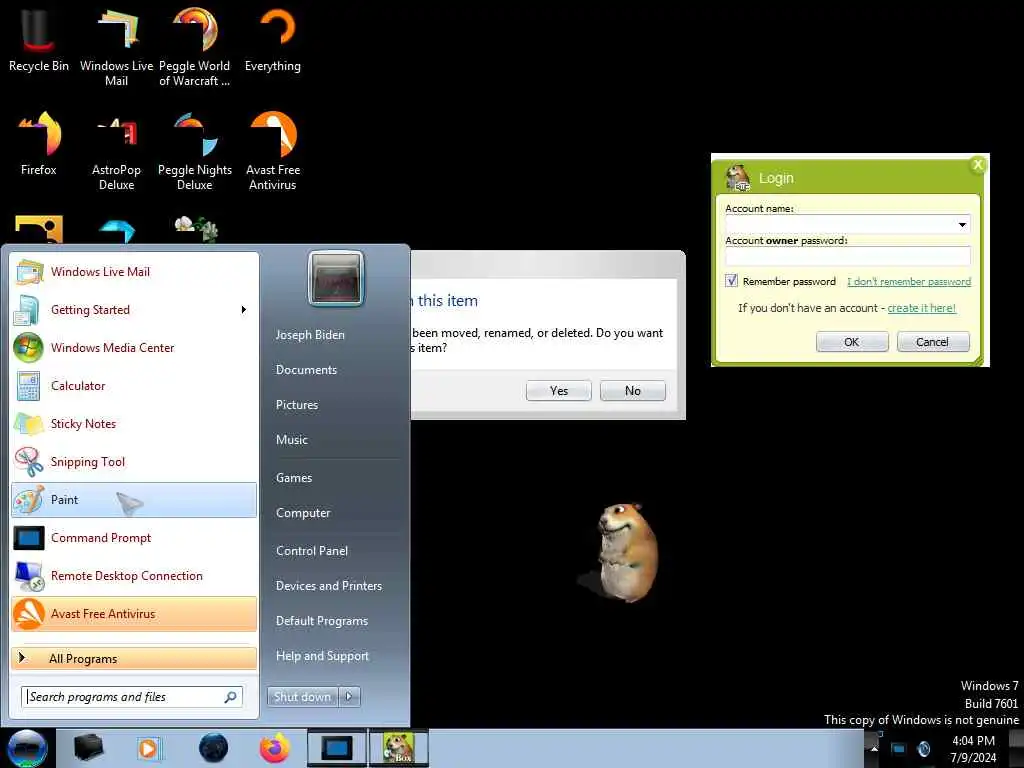Click No in the item dialog
1024x768 pixels.
pyautogui.click(x=632, y=391)
